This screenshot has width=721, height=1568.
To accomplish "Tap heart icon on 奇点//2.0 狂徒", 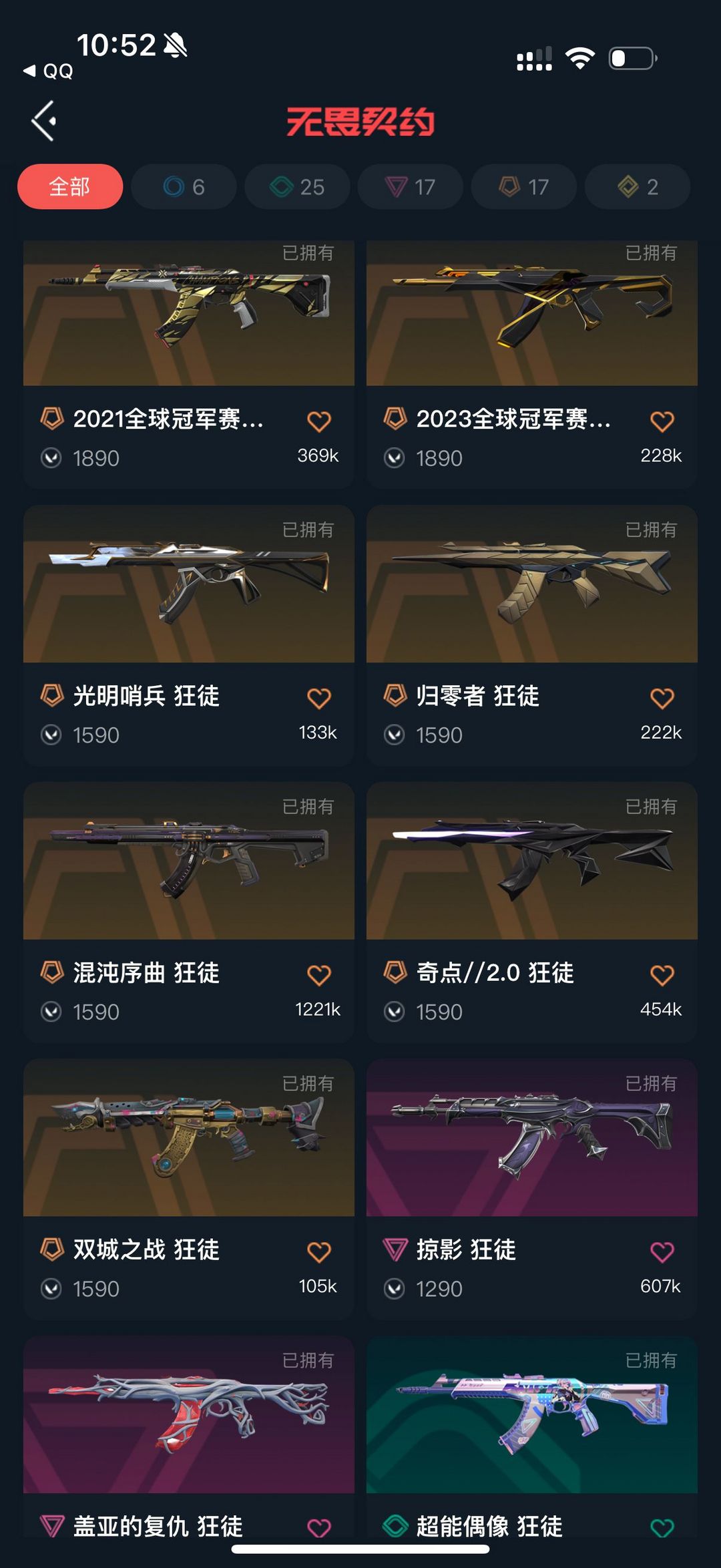I will pos(662,975).
